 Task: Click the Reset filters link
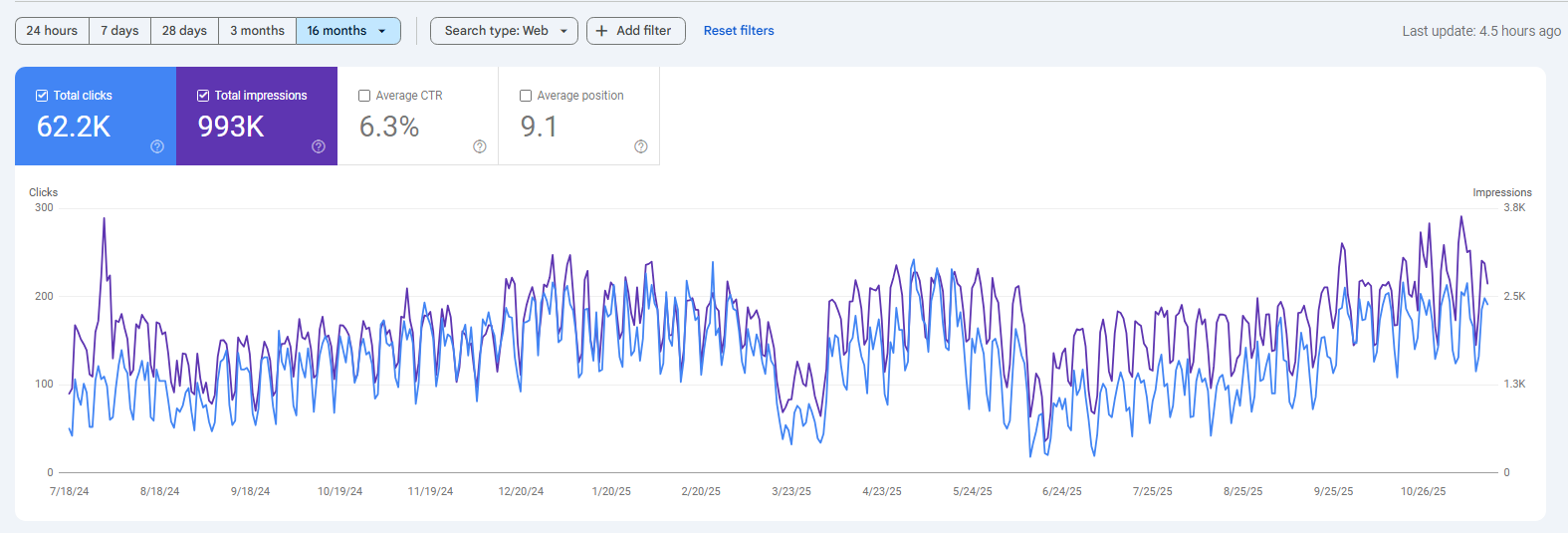(x=739, y=31)
